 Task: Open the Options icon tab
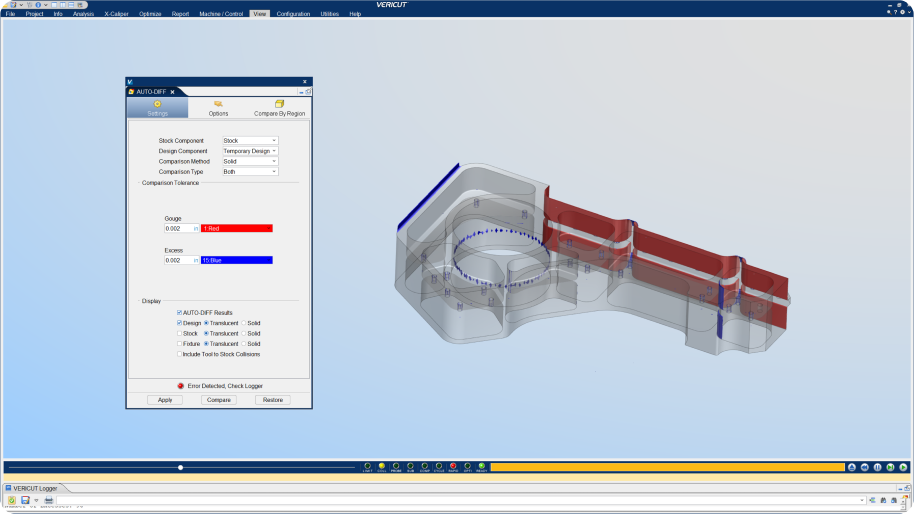tap(218, 104)
